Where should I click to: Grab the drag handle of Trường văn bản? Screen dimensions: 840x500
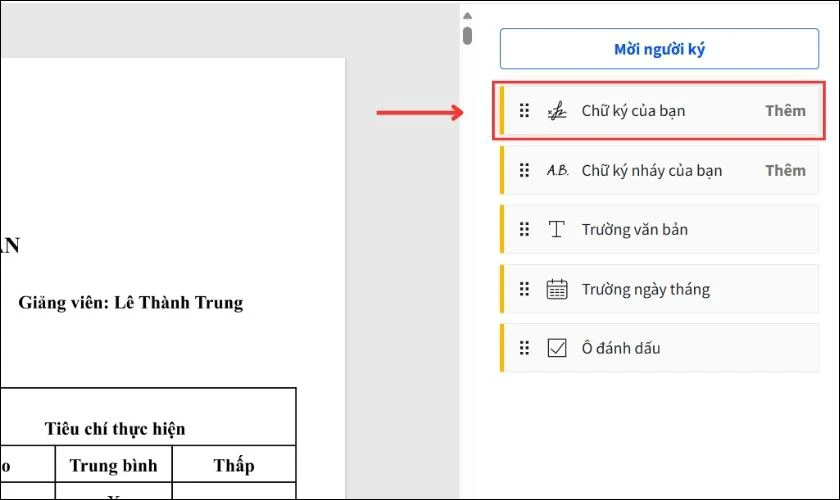[x=524, y=229]
